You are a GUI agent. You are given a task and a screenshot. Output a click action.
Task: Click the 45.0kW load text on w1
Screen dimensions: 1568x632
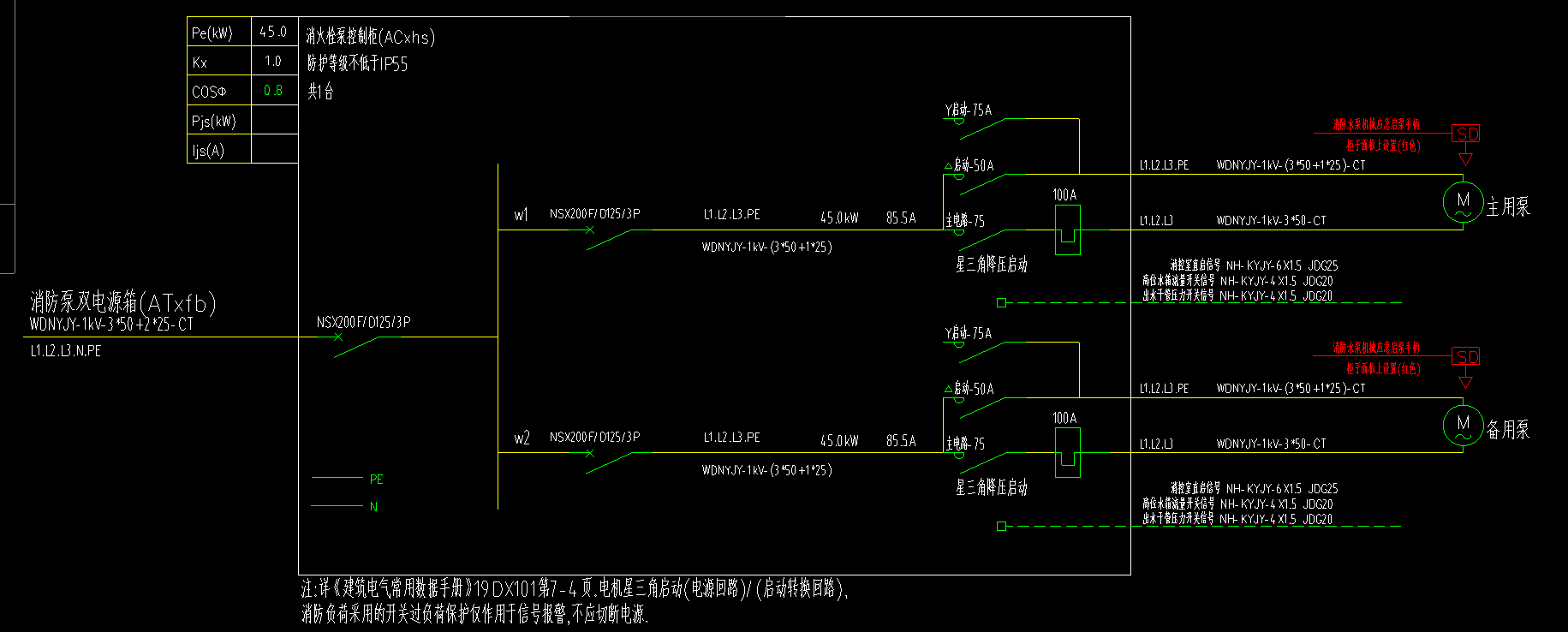pos(839,218)
